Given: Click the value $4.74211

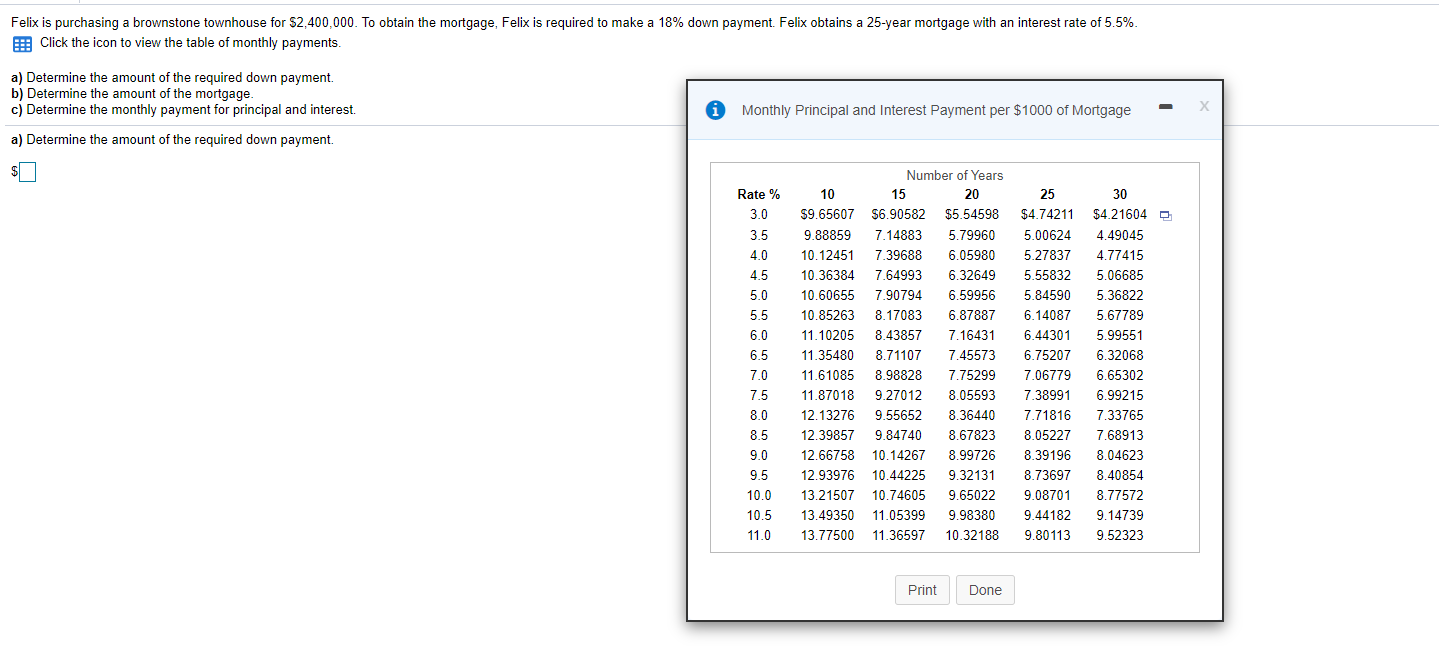Looking at the screenshot, I should pos(1047,214).
